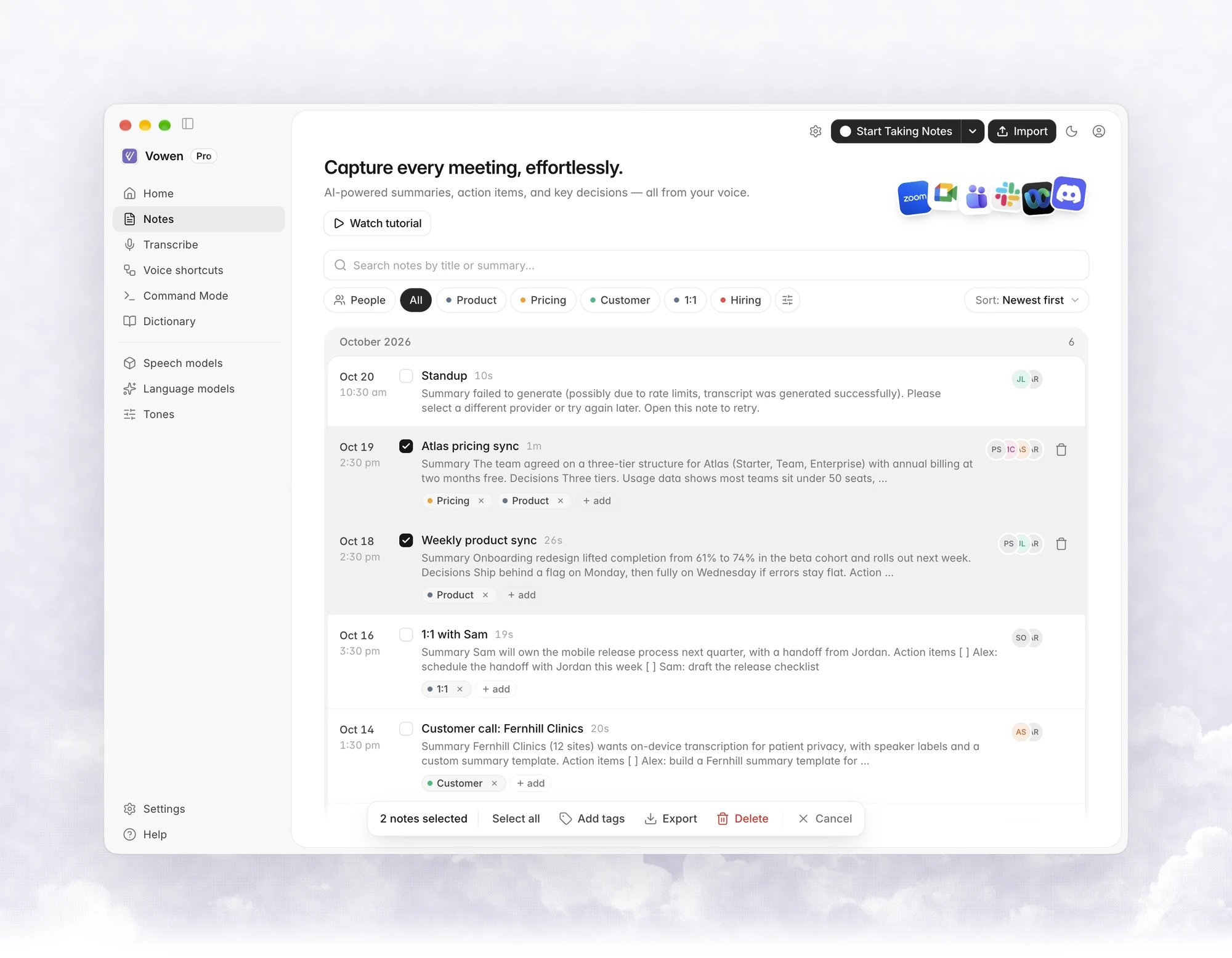1232x958 pixels.
Task: Open Command Mode in sidebar
Action: 198,296
